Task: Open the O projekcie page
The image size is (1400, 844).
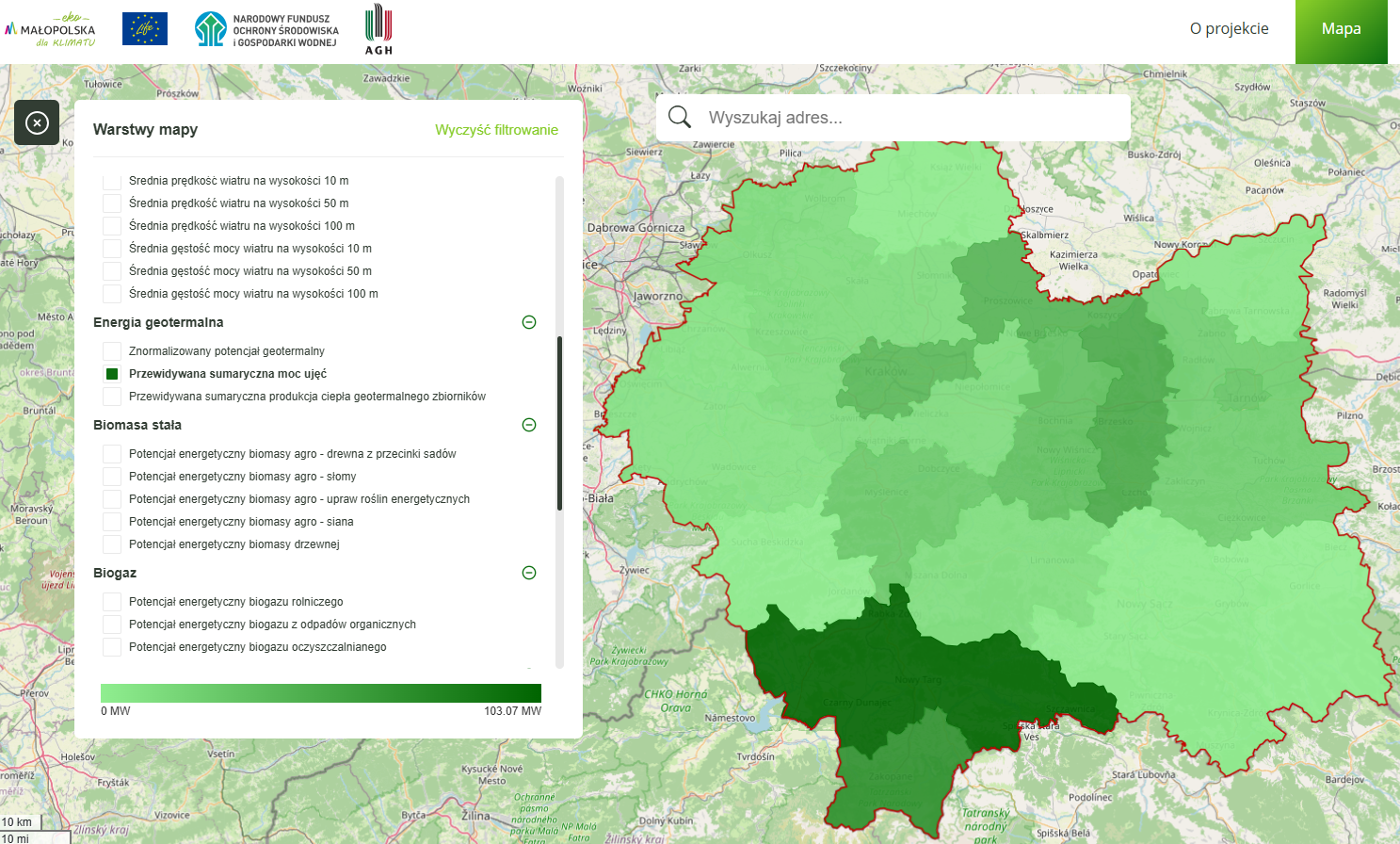Action: [1229, 28]
